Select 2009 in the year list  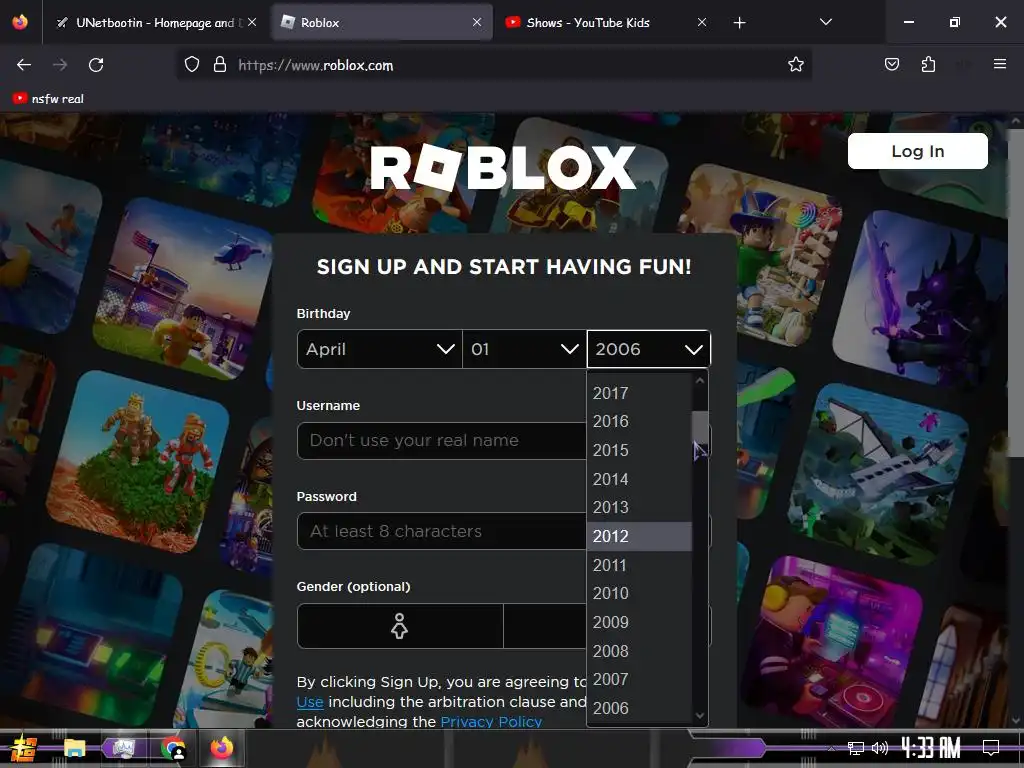point(639,622)
